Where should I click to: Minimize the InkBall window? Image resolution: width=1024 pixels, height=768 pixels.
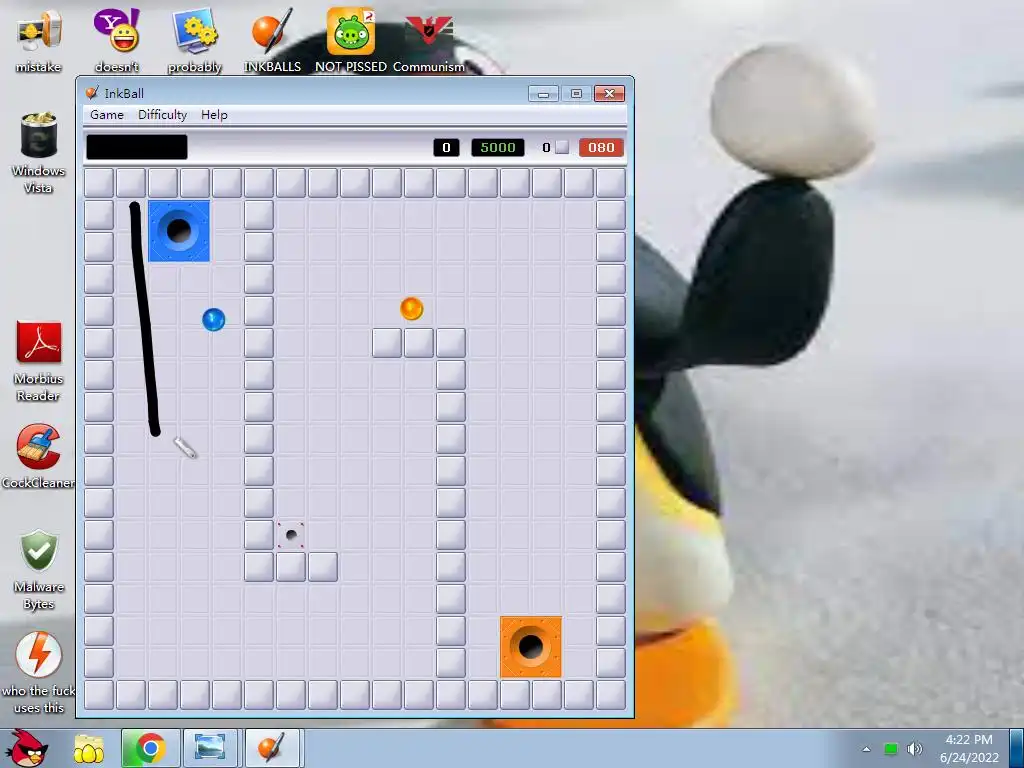(543, 94)
